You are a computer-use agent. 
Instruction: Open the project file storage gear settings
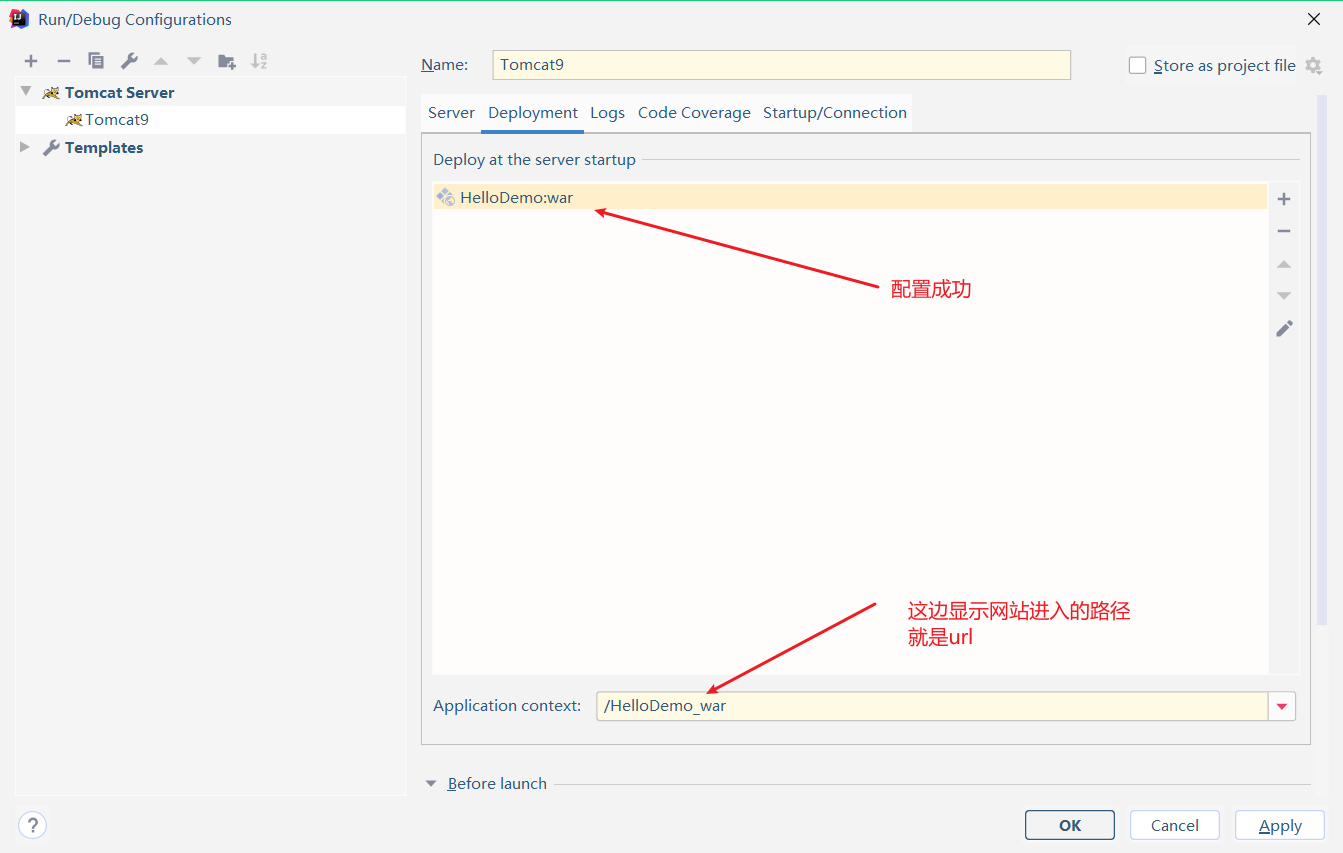pyautogui.click(x=1314, y=66)
